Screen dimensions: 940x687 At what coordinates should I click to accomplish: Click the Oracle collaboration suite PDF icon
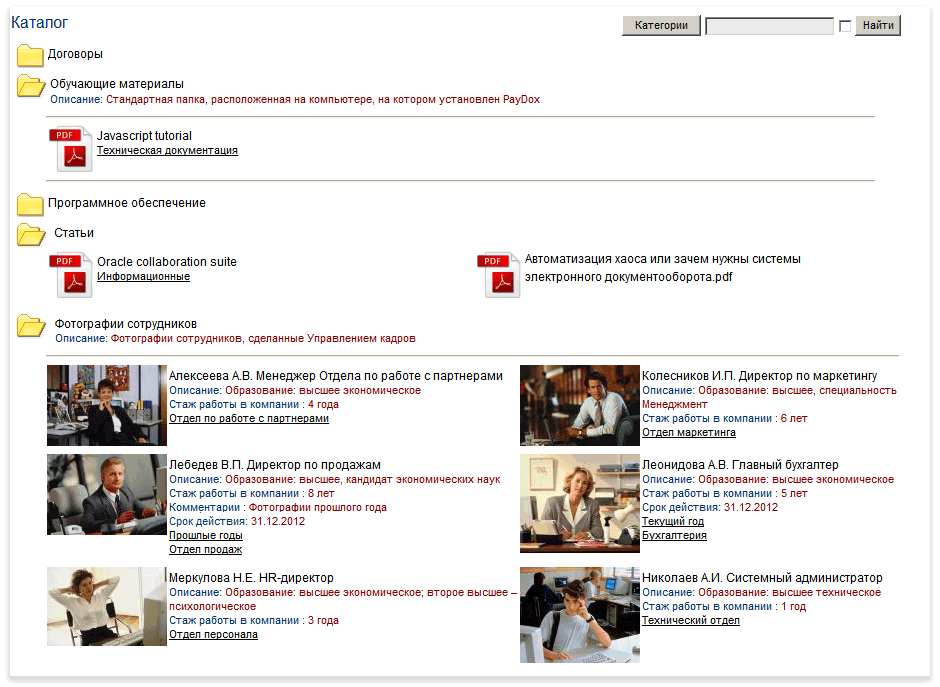[x=71, y=275]
